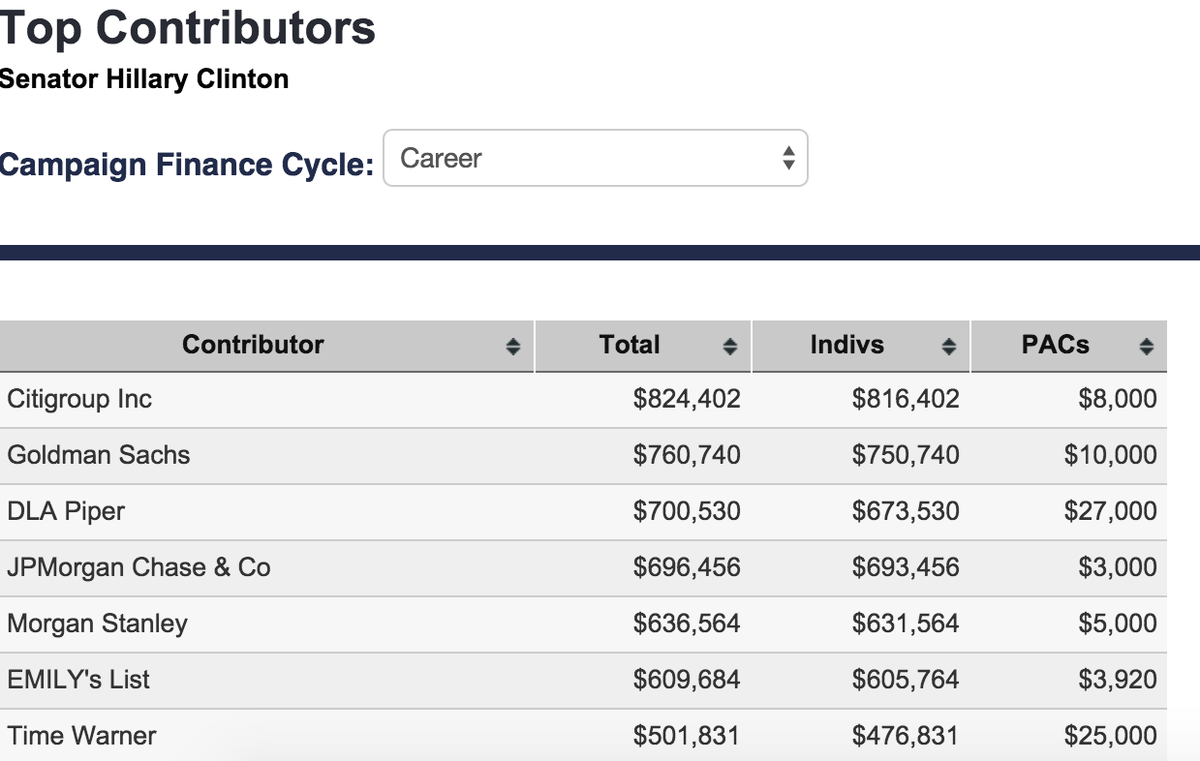This screenshot has width=1200, height=761.
Task: Click the $696,456 total value
Action: (x=687, y=567)
